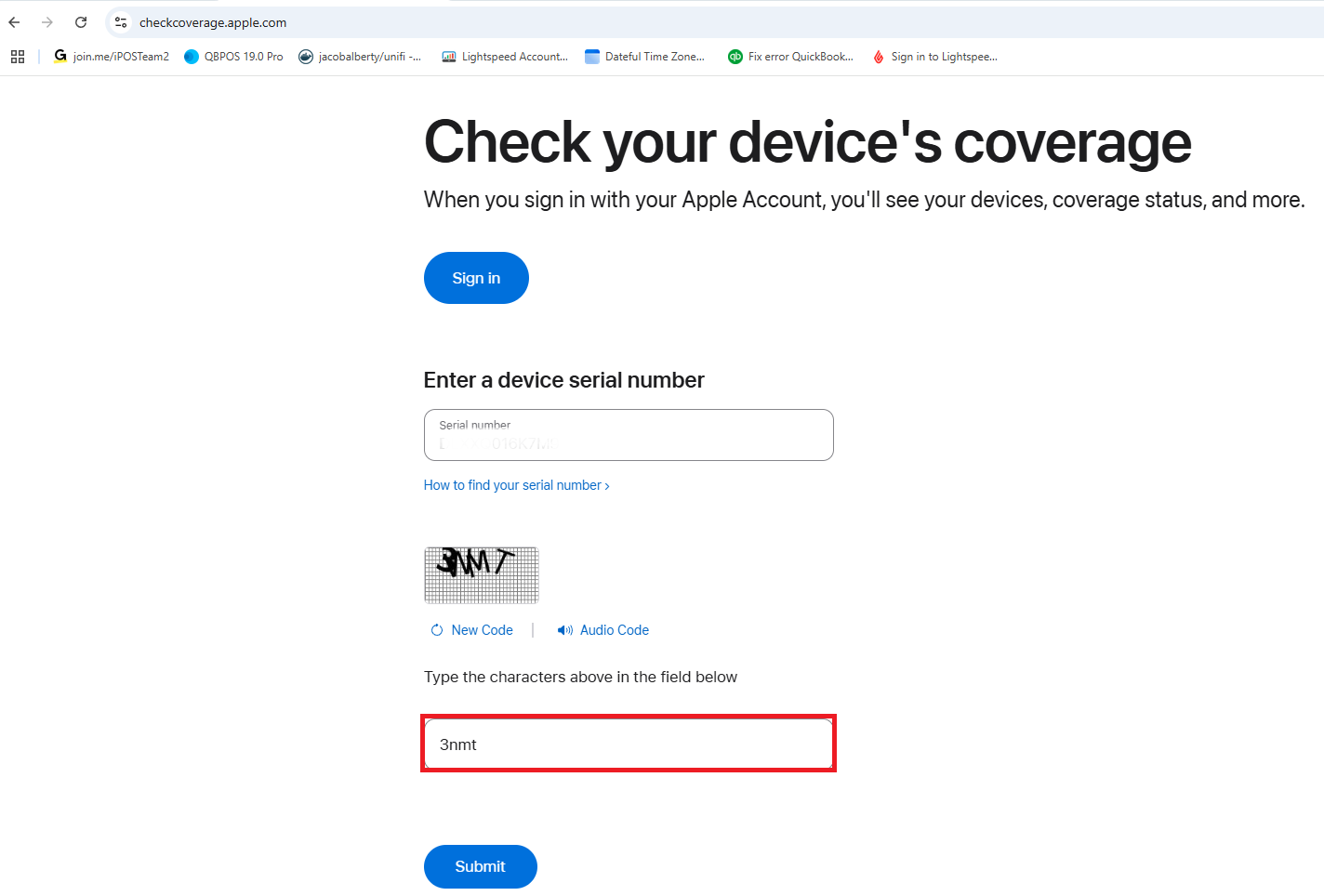Screen dimensions: 1324x896
Task: Click the Submit button
Action: (x=481, y=866)
